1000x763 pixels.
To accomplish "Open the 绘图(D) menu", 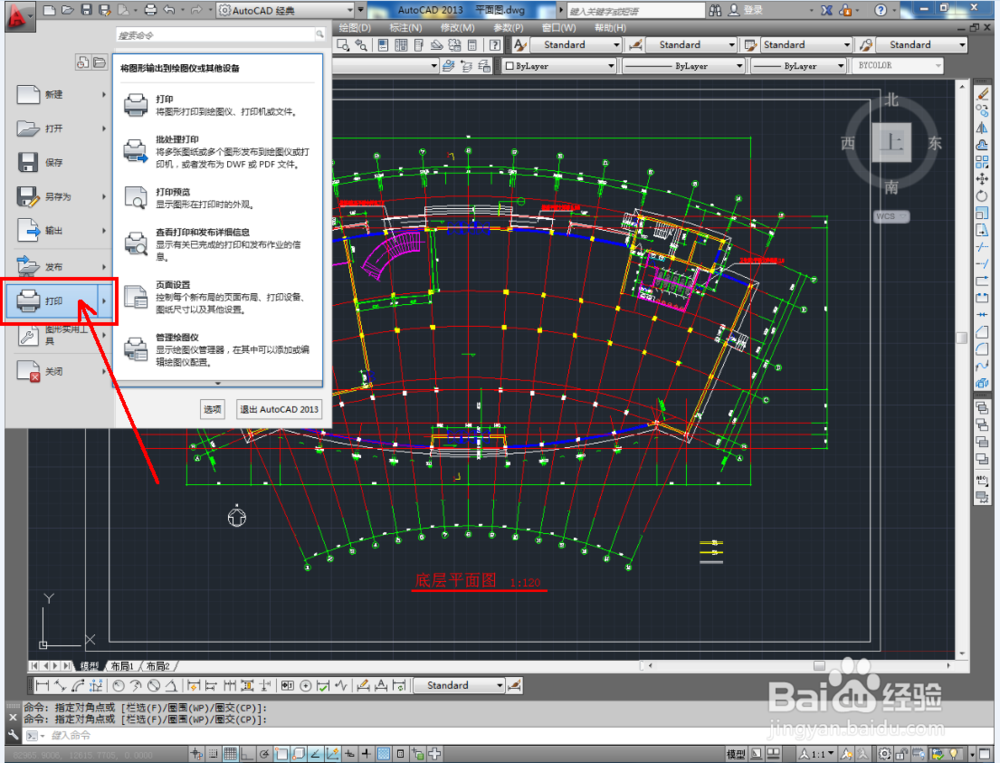I will (355, 27).
